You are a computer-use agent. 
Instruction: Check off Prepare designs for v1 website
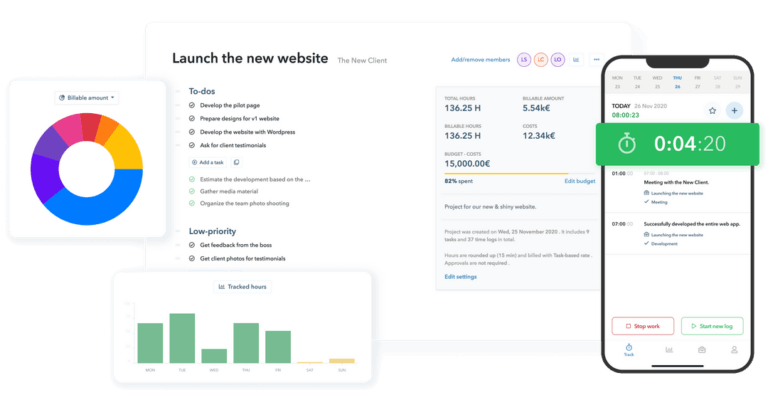192,119
